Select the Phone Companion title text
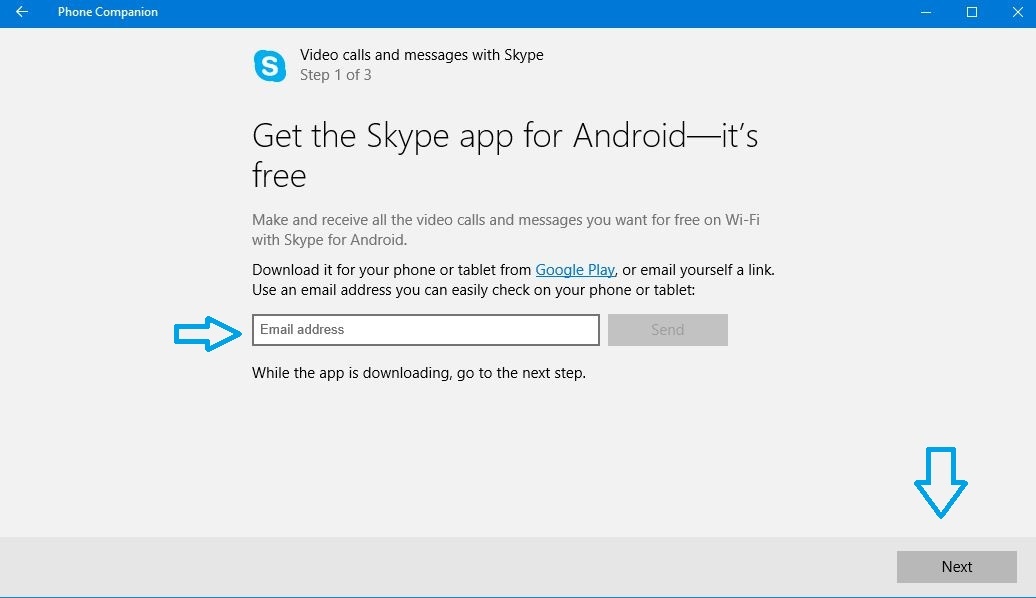Screen dimensions: 1036x598 coord(107,12)
